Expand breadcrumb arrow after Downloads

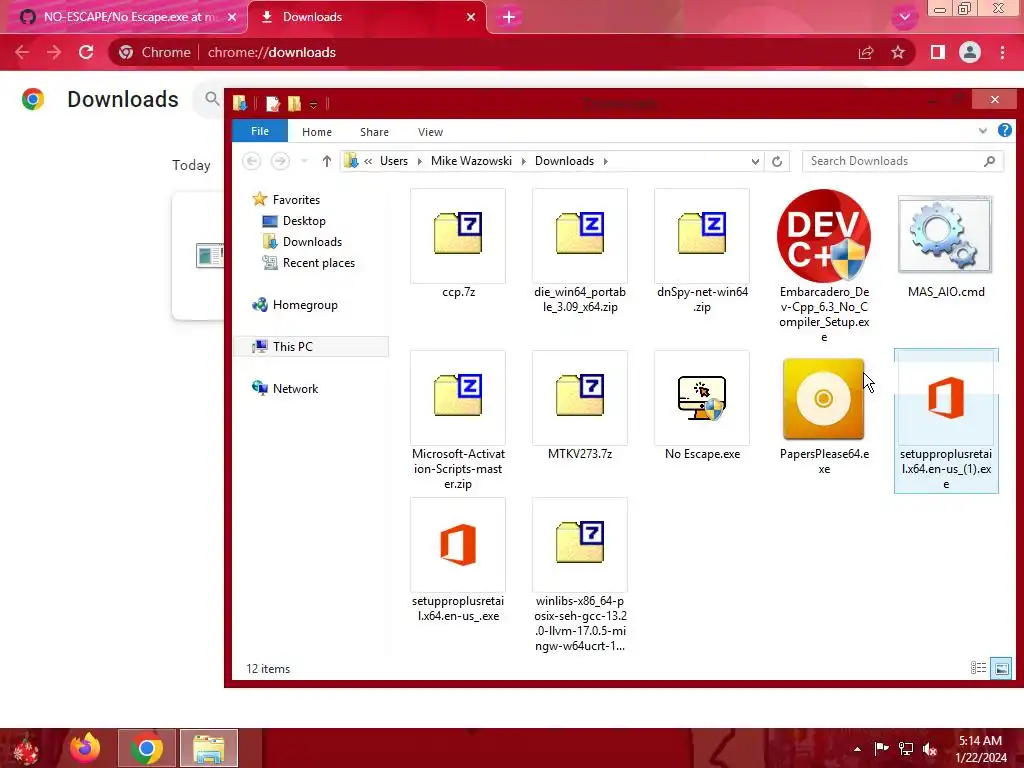coord(605,161)
